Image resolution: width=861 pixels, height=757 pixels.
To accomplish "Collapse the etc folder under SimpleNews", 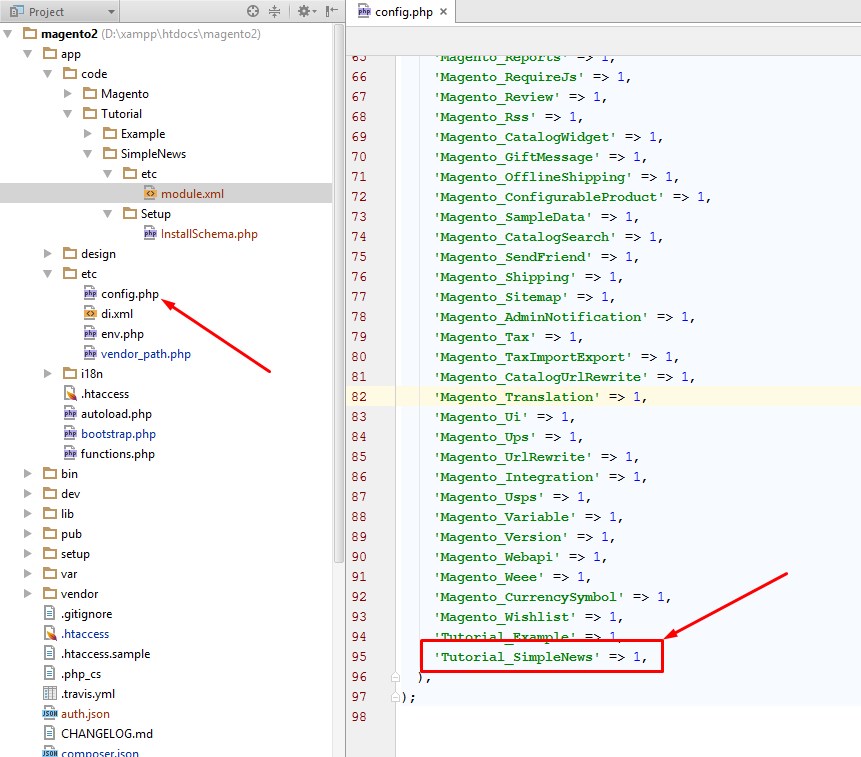I will coord(108,174).
